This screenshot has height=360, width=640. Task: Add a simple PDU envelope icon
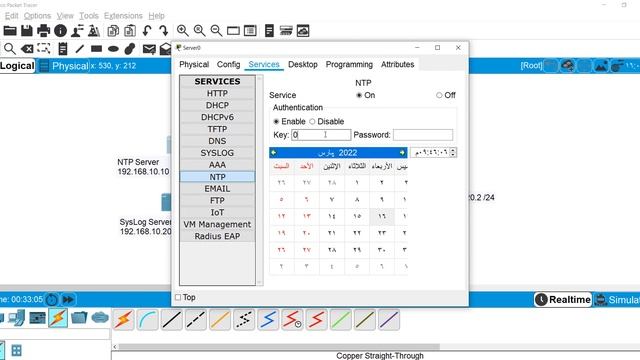(149, 49)
